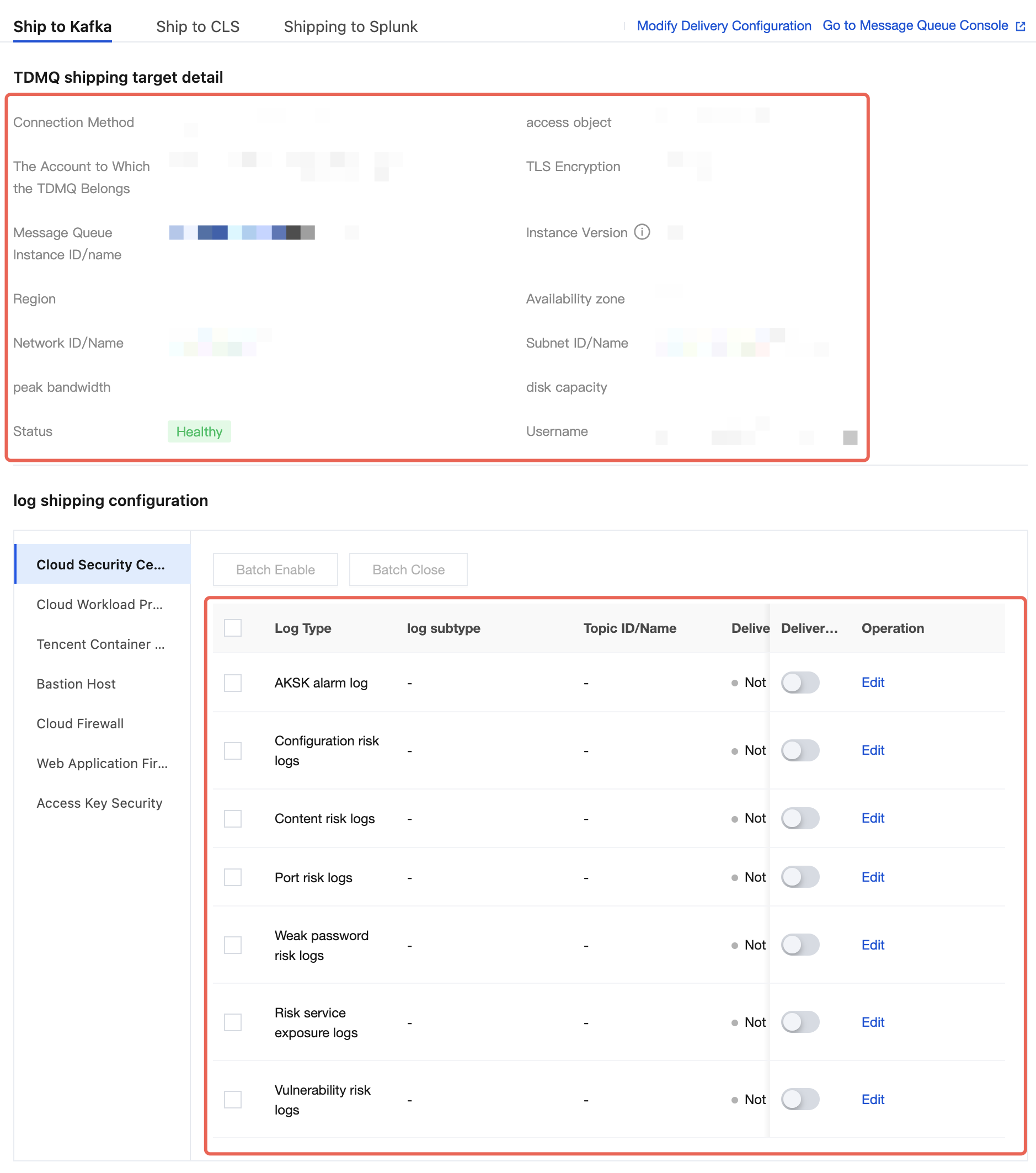The height and width of the screenshot is (1173, 1036).
Task: Click the Instance Version info icon
Action: (642, 232)
